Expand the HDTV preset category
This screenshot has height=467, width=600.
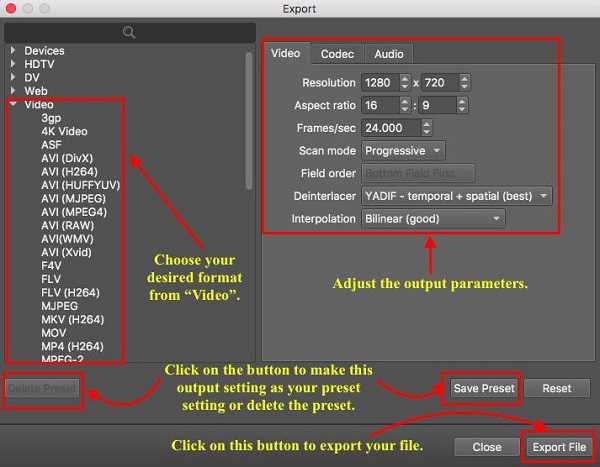coord(13,64)
